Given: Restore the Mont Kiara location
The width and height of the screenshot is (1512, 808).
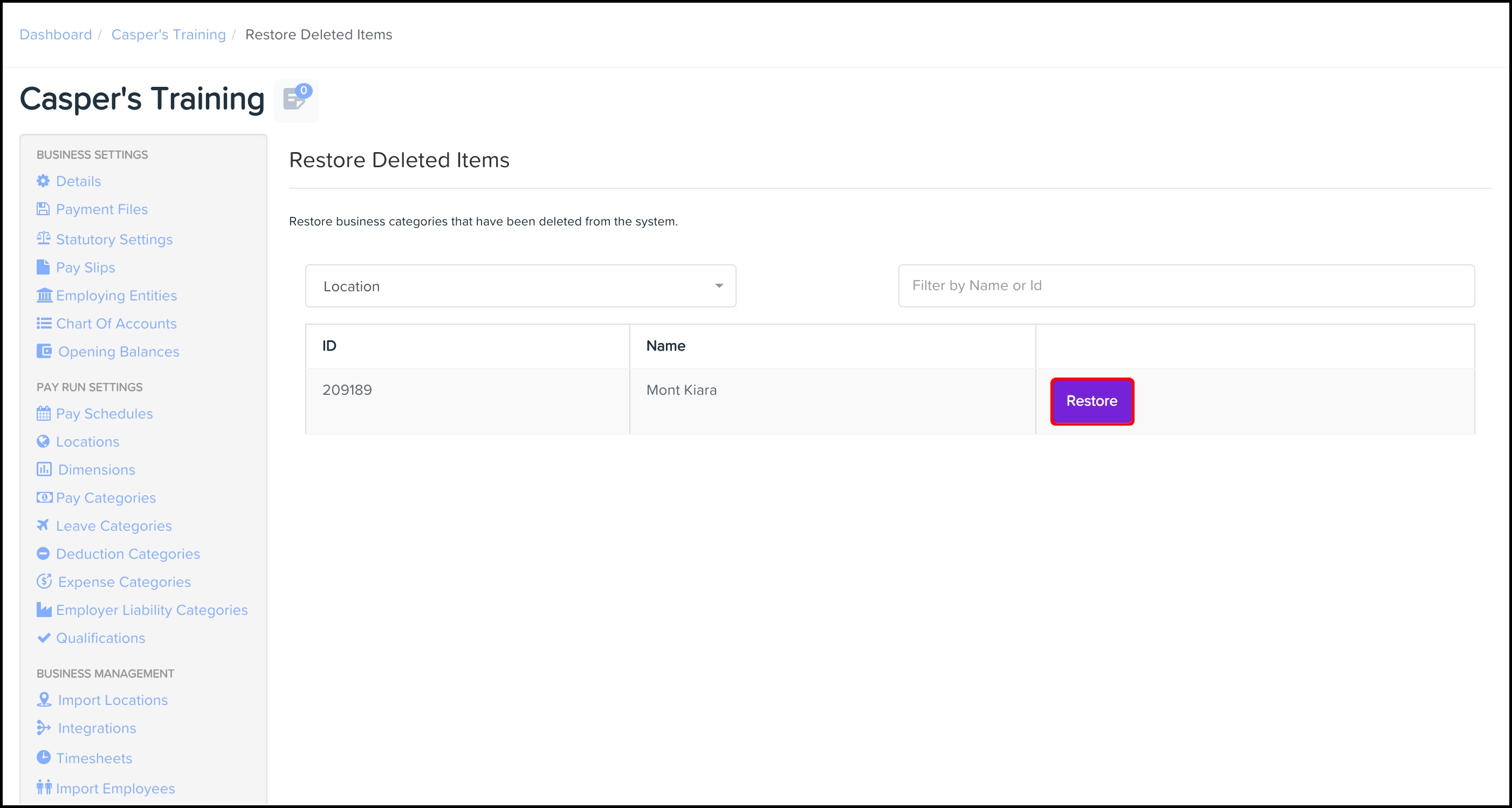Looking at the screenshot, I should click(1091, 401).
